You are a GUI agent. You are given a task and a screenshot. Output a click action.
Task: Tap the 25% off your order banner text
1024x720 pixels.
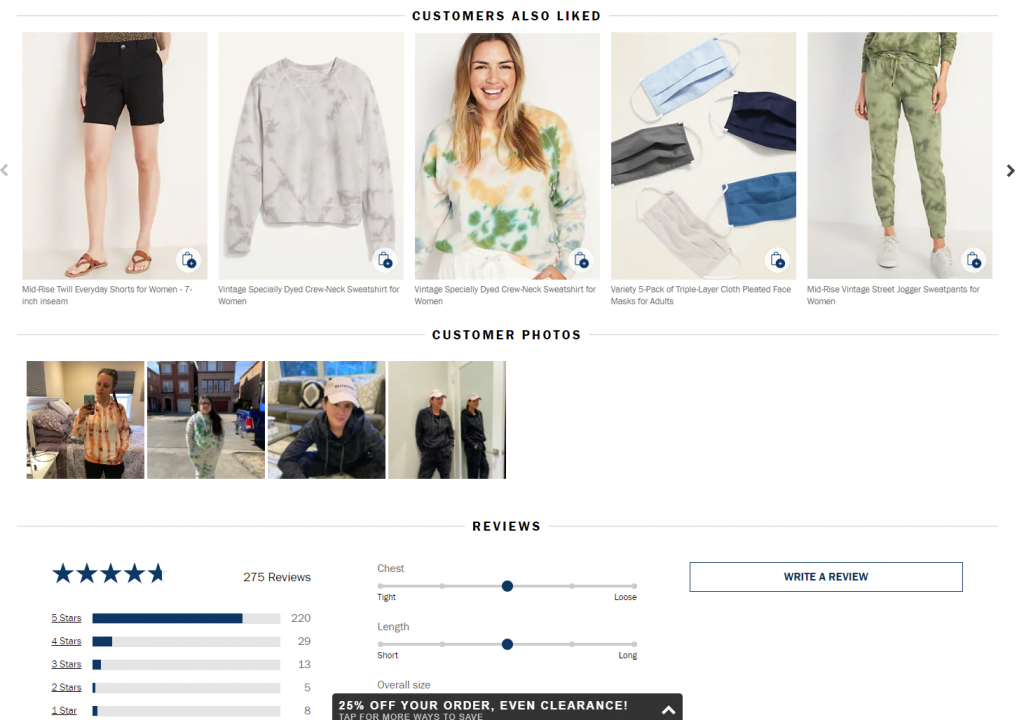pos(483,706)
